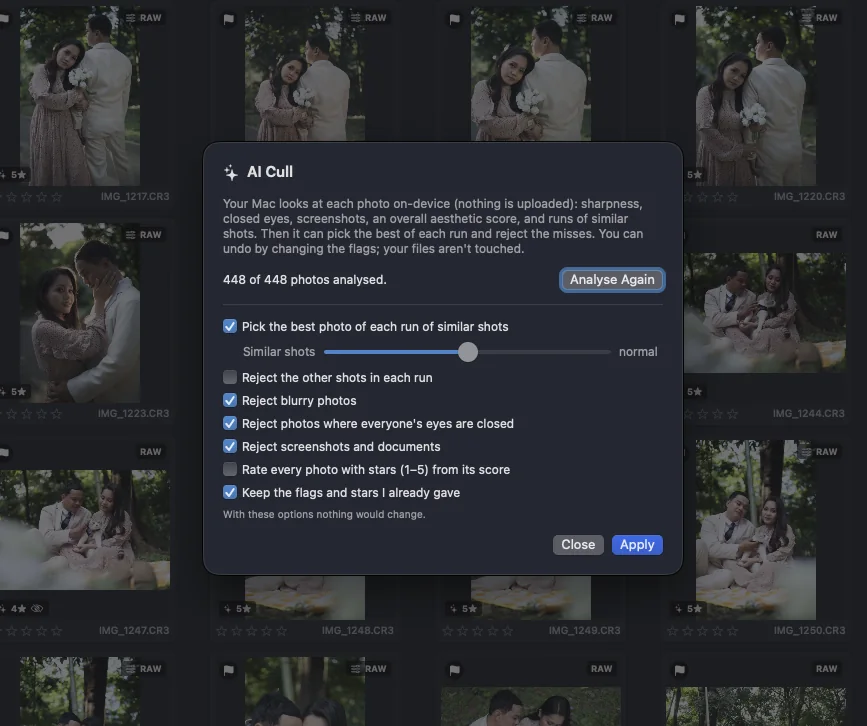This screenshot has height=726, width=867.
Task: Click the adjustments icon on IMG_1217.CR3
Action: 130,18
